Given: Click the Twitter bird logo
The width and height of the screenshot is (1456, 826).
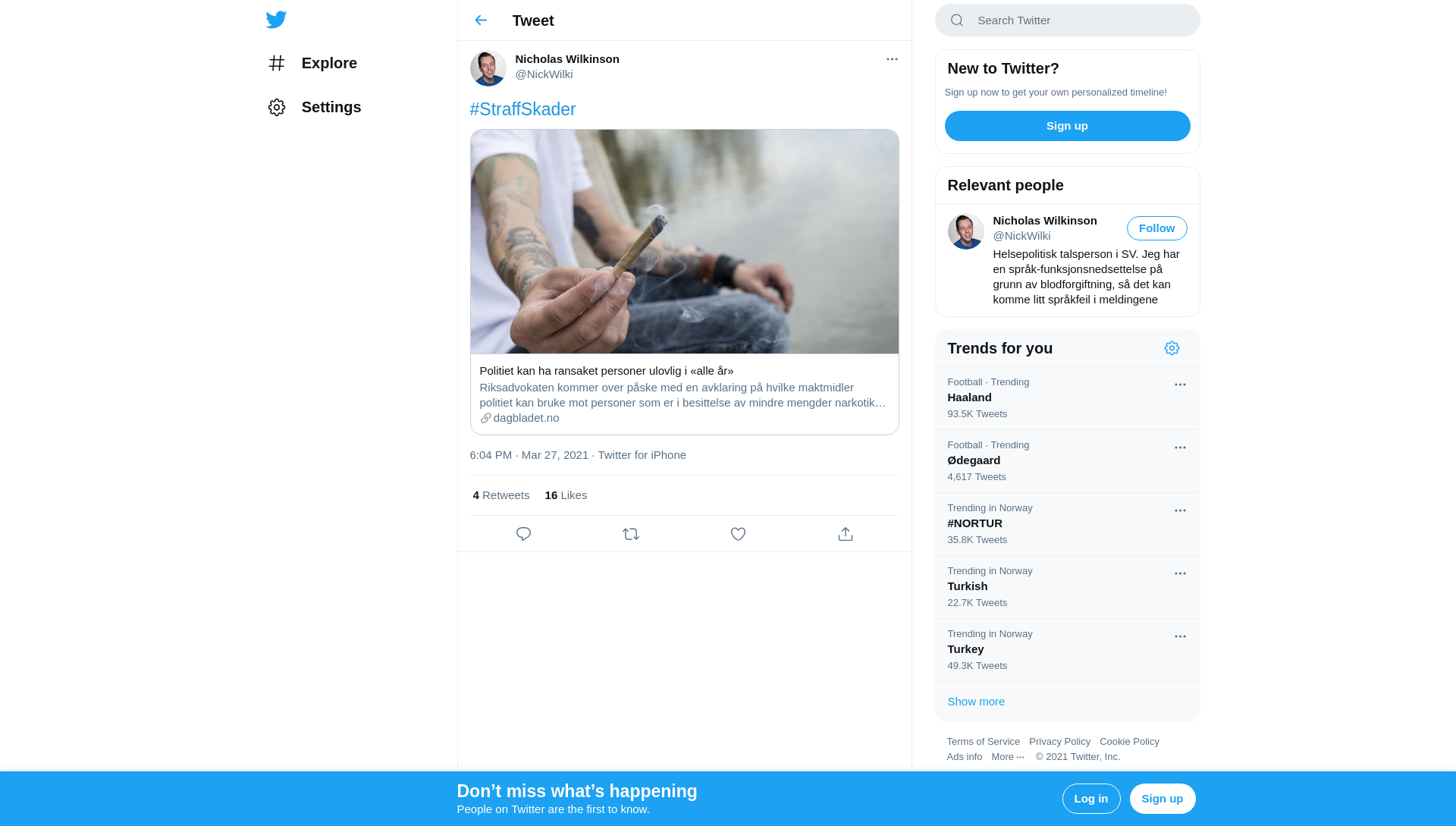Looking at the screenshot, I should click(x=276, y=20).
